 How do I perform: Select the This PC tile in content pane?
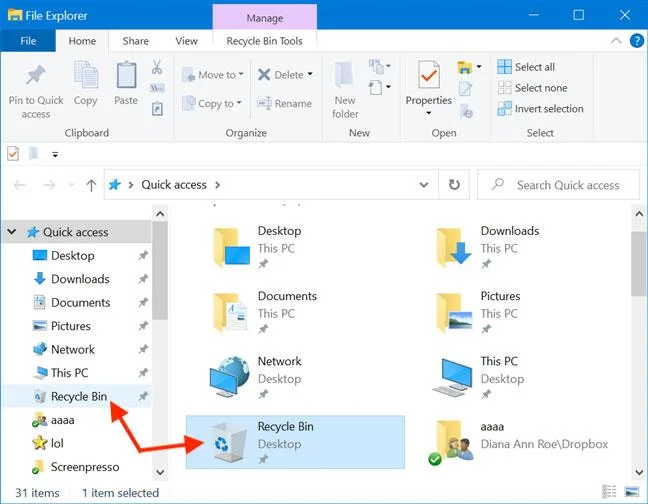517,377
